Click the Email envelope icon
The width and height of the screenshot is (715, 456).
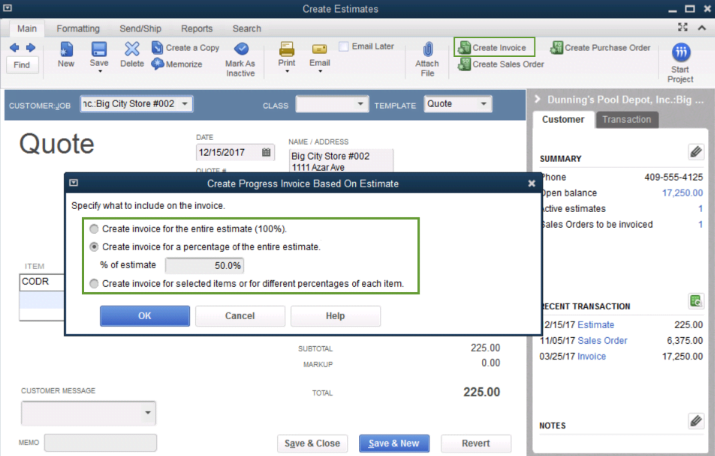point(319,49)
